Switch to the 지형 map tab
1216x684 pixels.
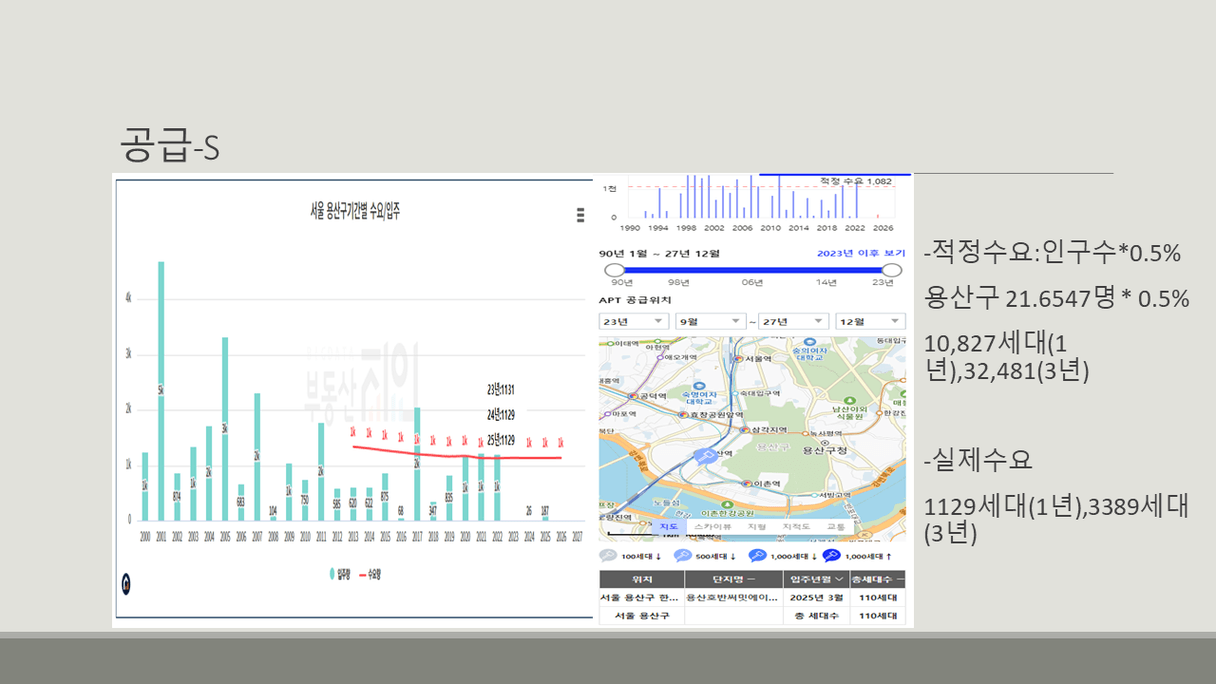(758, 526)
